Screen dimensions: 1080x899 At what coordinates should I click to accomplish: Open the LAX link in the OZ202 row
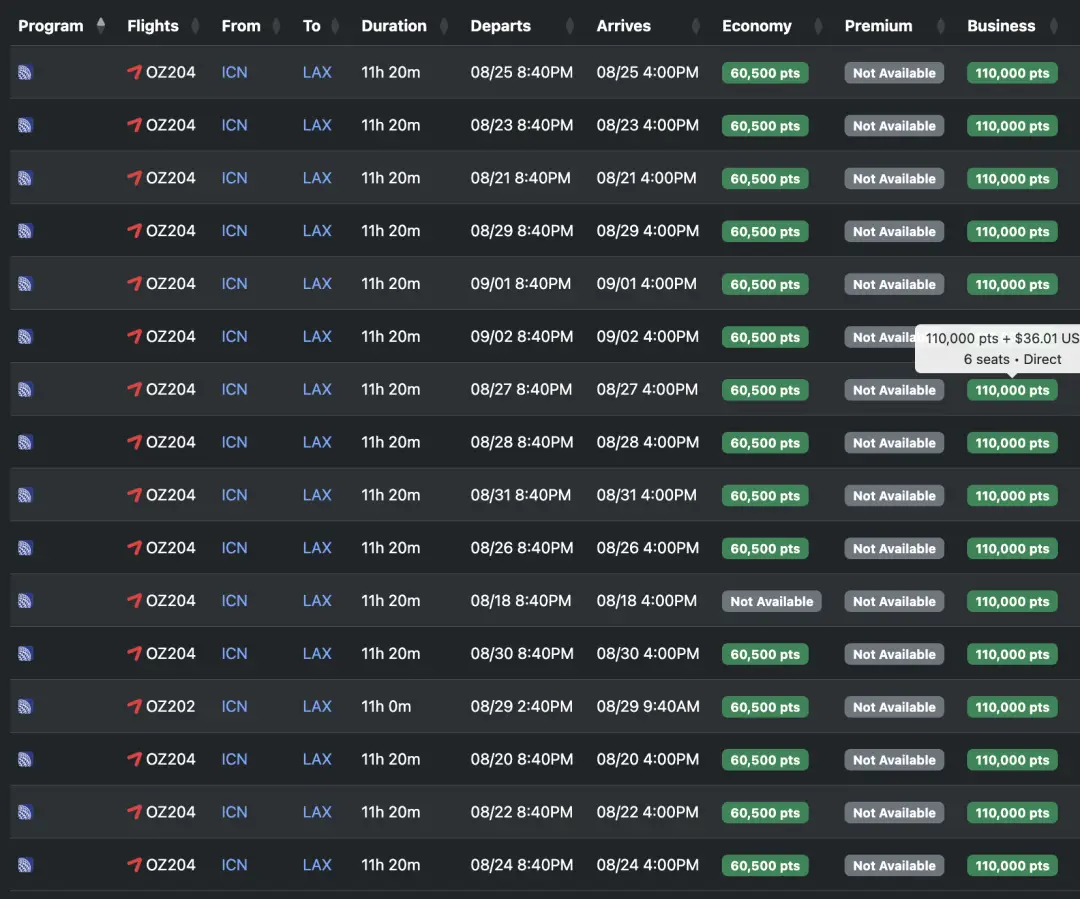(317, 706)
